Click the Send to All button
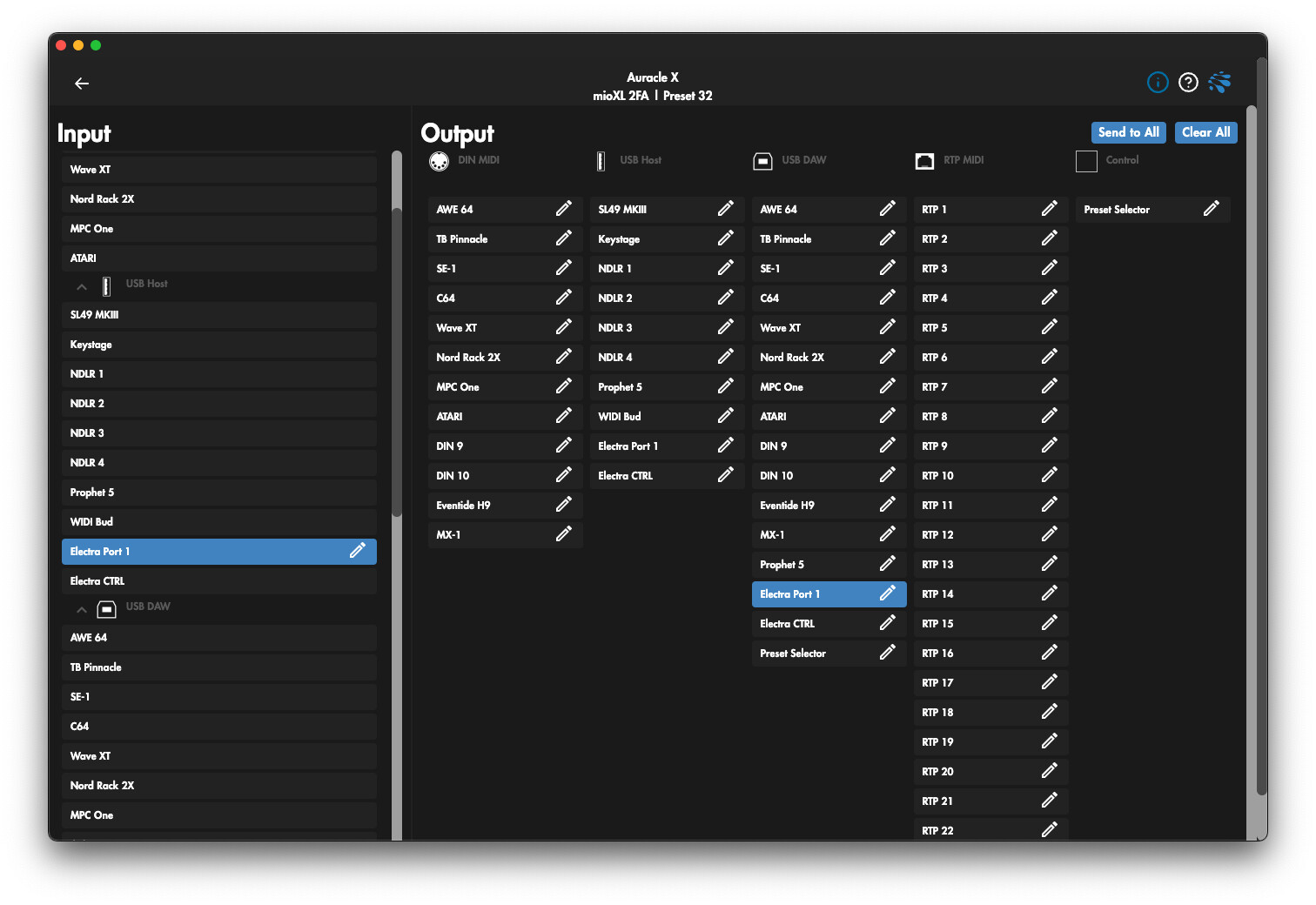This screenshot has width=1316, height=905. (x=1129, y=132)
